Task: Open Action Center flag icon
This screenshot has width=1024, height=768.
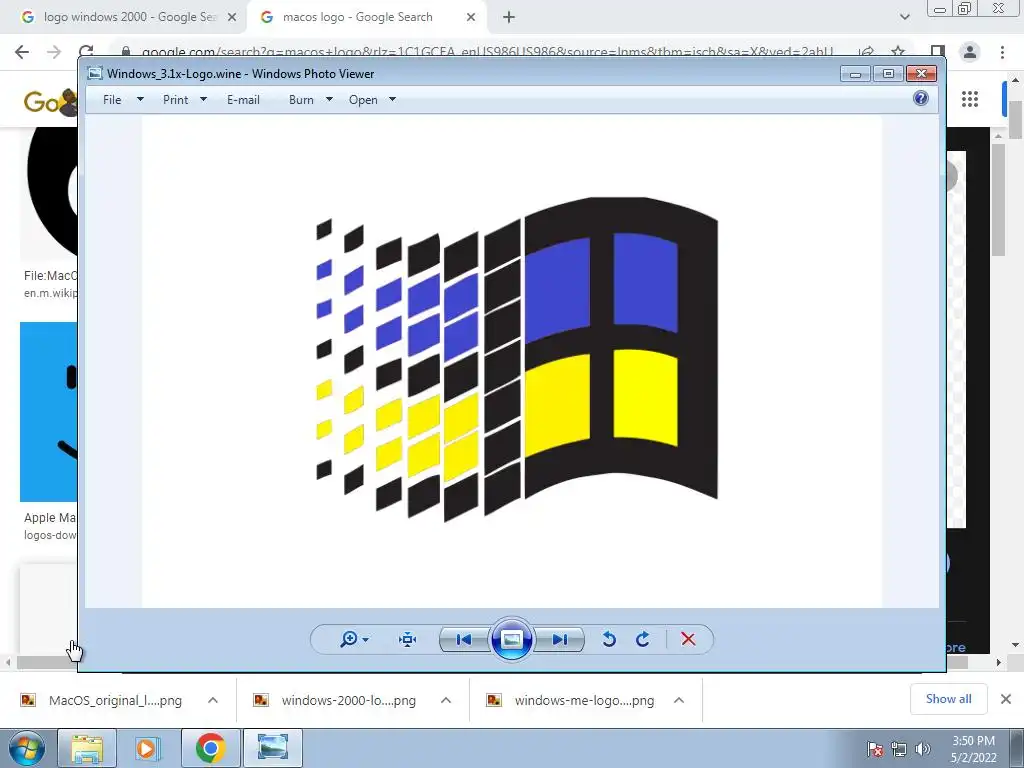Action: tap(874, 749)
